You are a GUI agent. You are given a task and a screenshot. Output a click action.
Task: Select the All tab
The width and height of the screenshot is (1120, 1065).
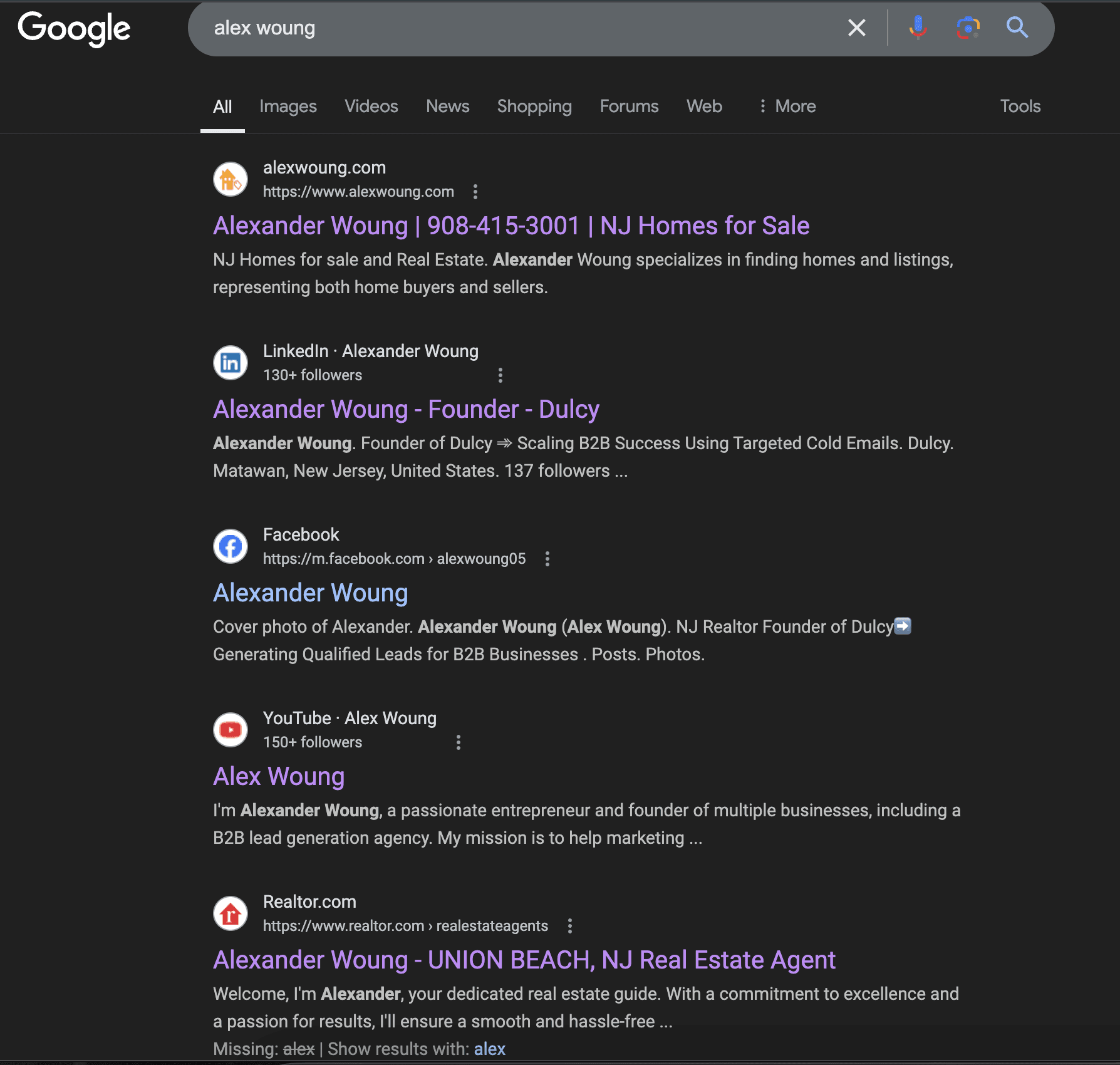pos(222,106)
